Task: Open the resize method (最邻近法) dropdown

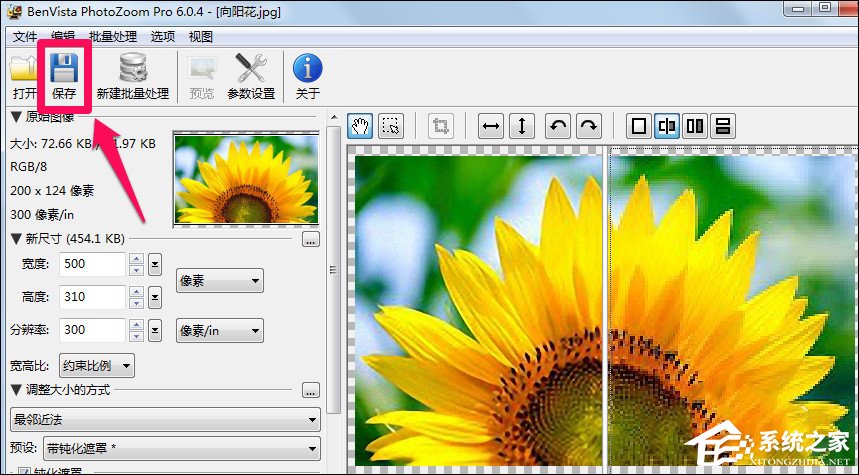Action: (163, 419)
